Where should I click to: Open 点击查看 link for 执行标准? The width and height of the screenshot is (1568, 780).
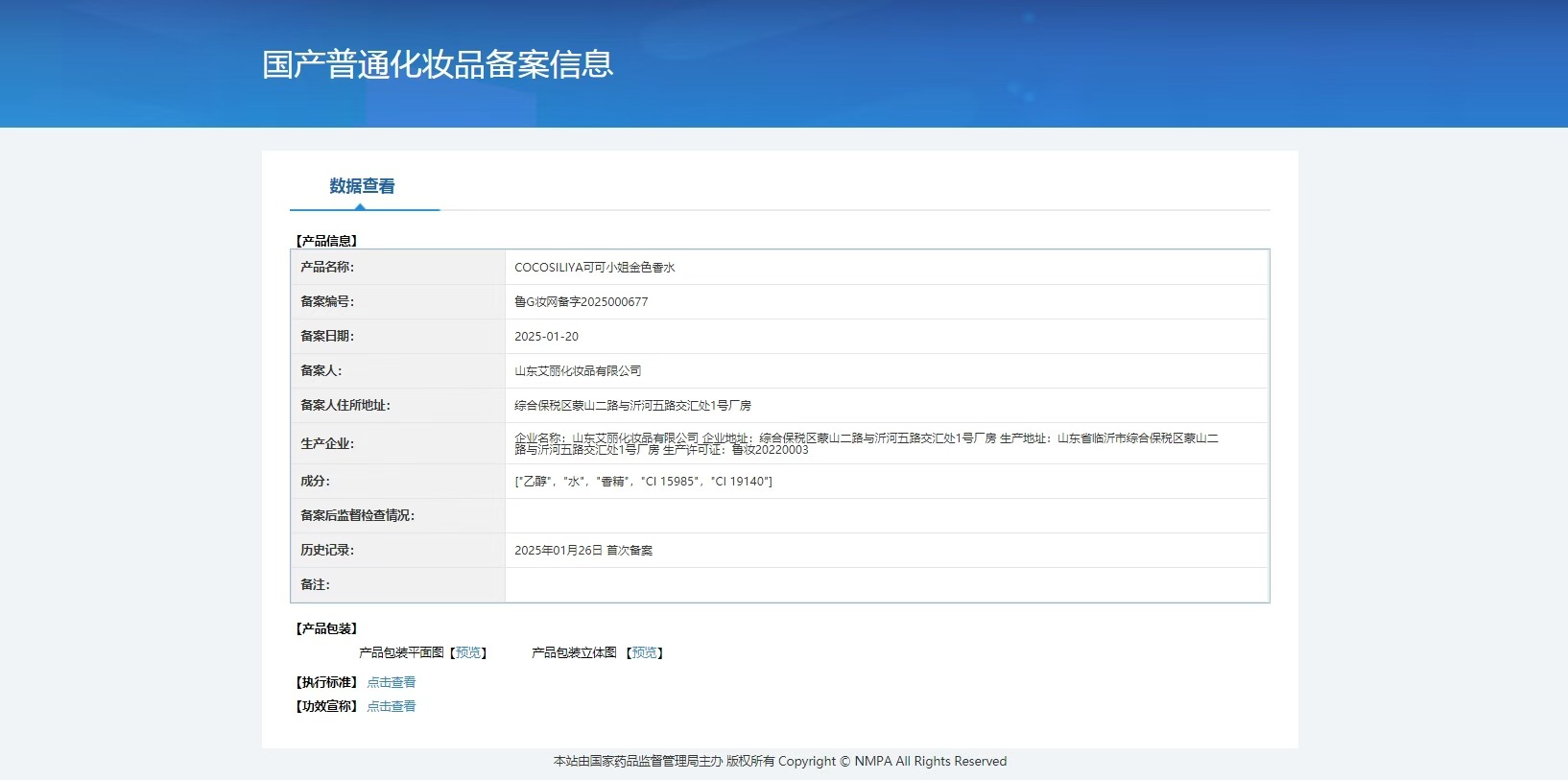(x=392, y=682)
